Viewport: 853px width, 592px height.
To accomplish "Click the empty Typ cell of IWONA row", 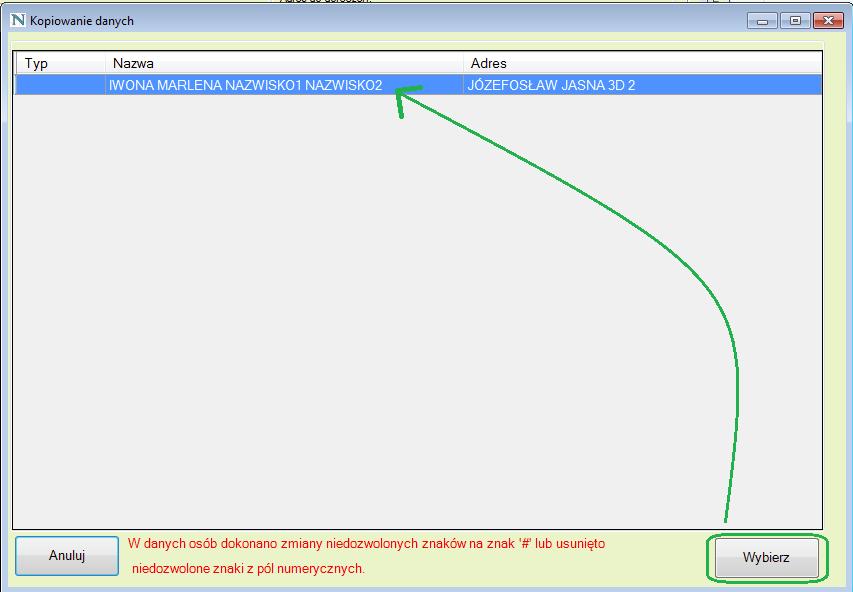I will [60, 85].
